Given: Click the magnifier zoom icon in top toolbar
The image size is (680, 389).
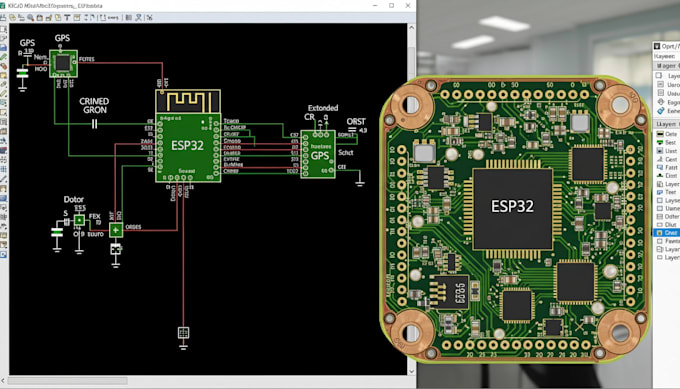Looking at the screenshot, I should point(31,17).
